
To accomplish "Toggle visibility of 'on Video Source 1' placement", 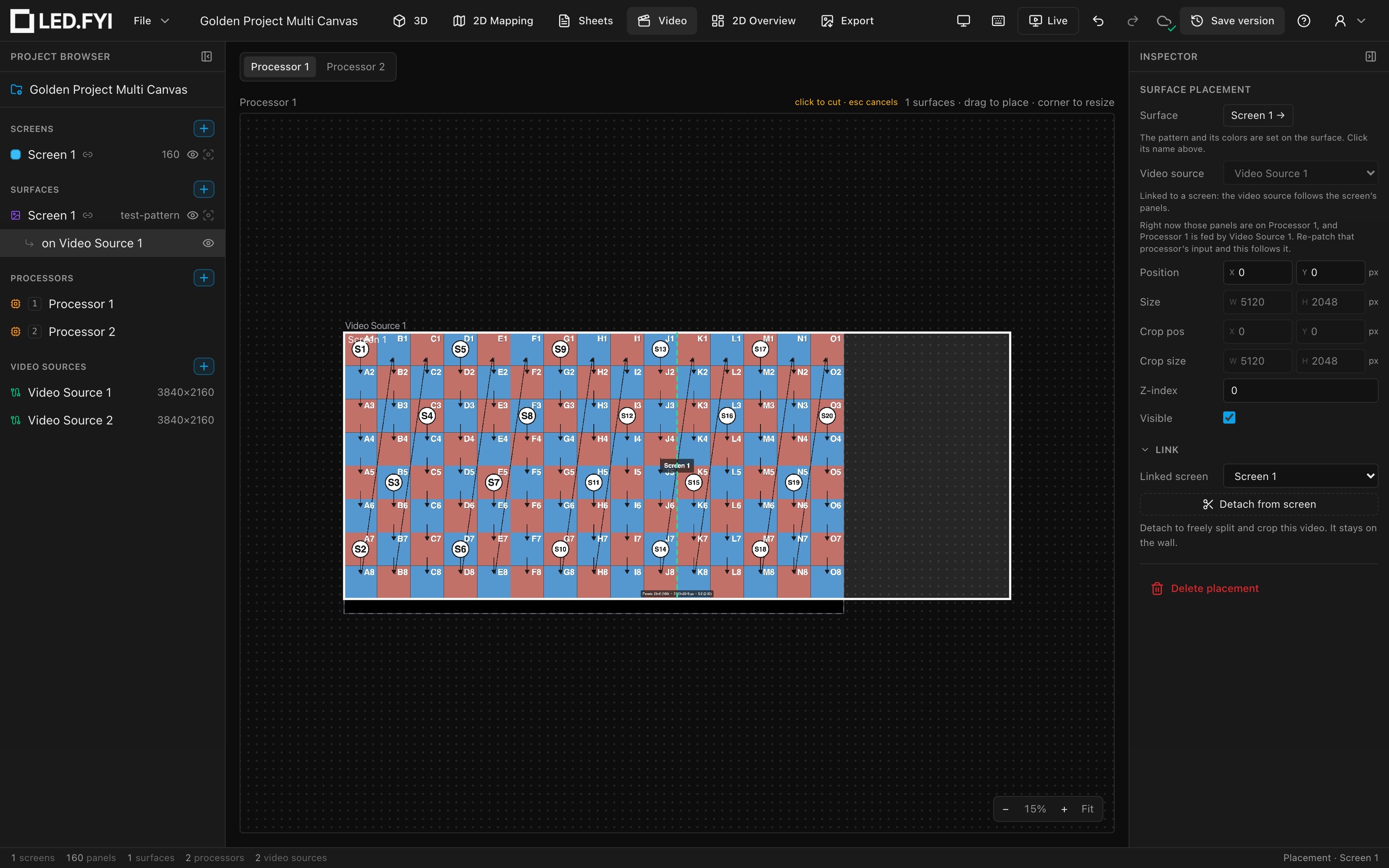I will (x=208, y=243).
